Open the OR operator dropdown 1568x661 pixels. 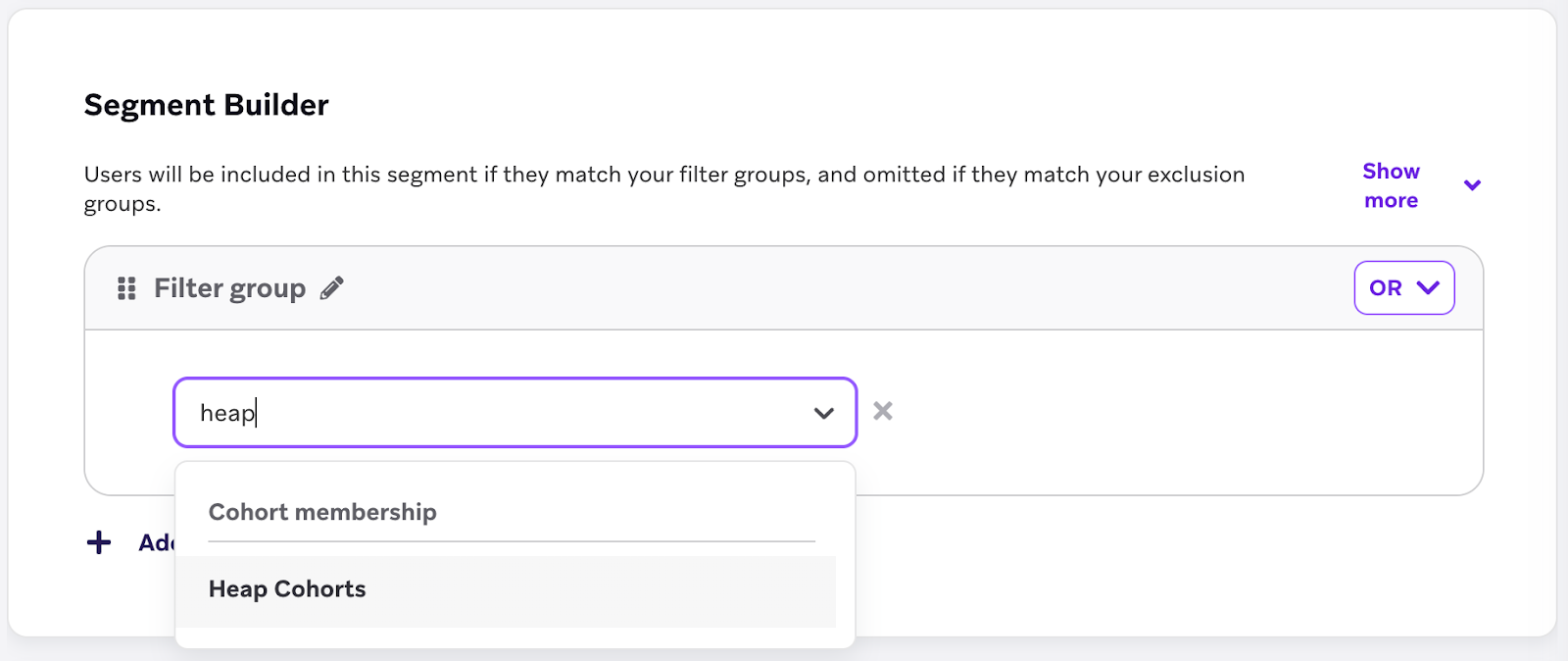[1386, 288]
